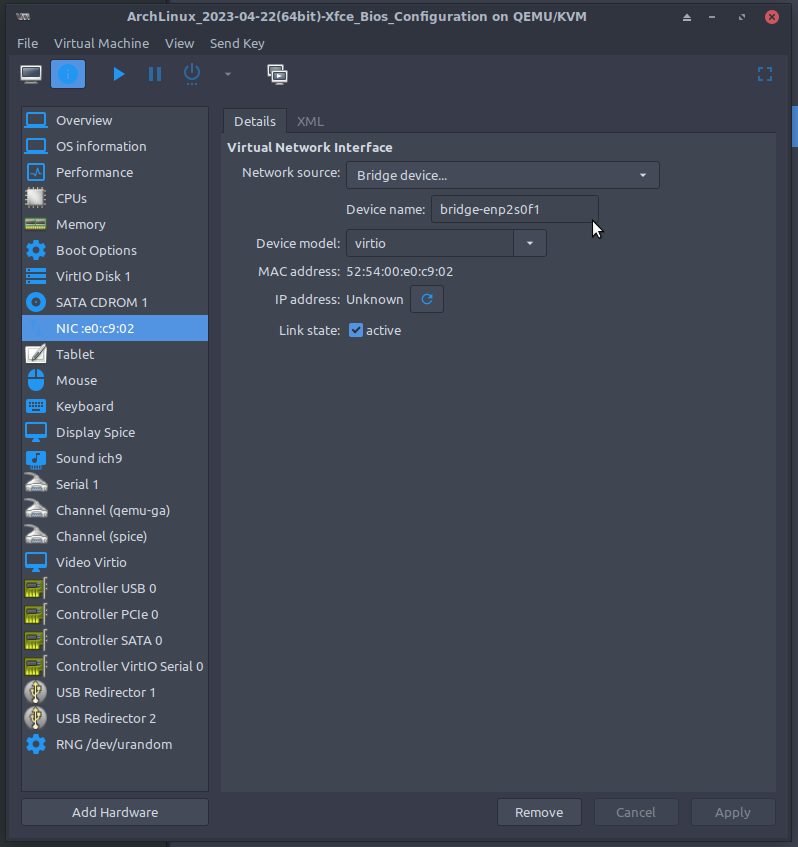Open the manage snapshots toolbar icon
The height and width of the screenshot is (847, 798).
coord(277,74)
